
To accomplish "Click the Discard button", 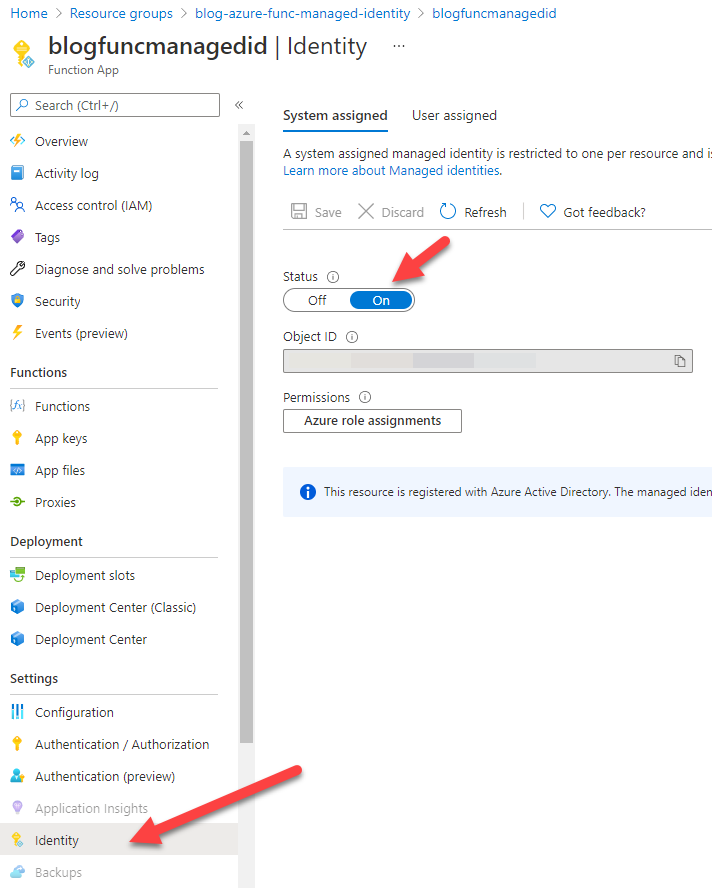I will (x=391, y=212).
